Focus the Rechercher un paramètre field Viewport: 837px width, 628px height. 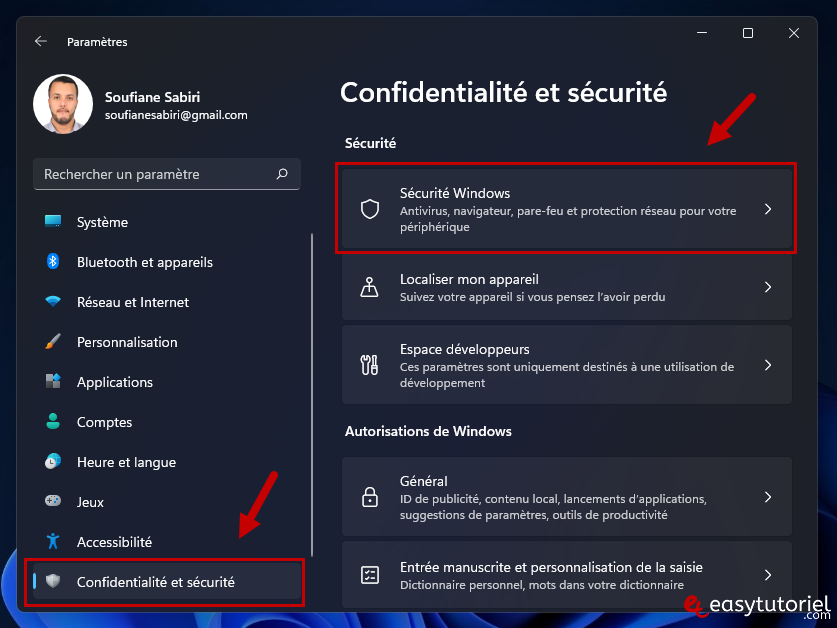coord(167,174)
